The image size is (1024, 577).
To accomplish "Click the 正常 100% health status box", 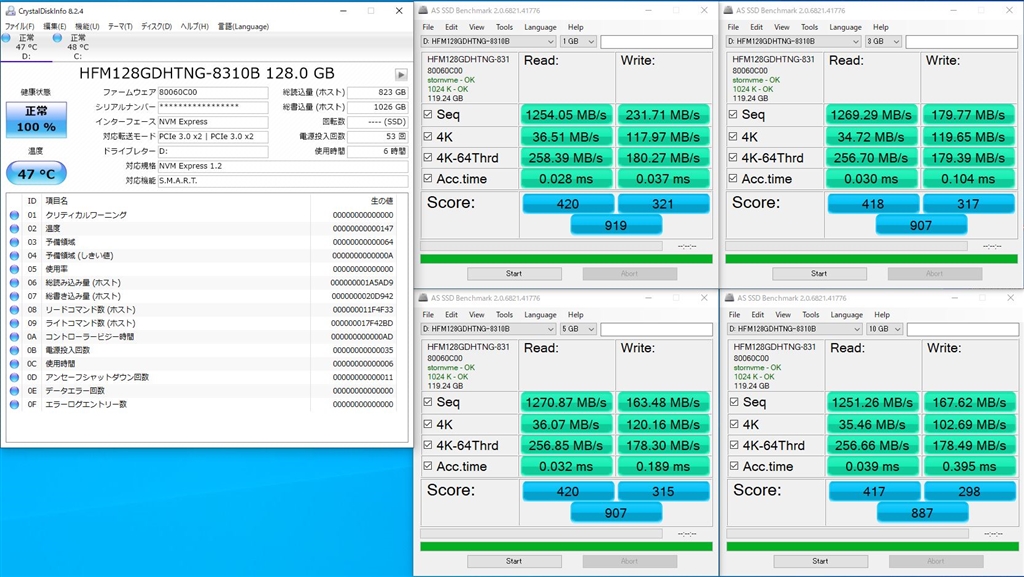I will [x=36, y=119].
